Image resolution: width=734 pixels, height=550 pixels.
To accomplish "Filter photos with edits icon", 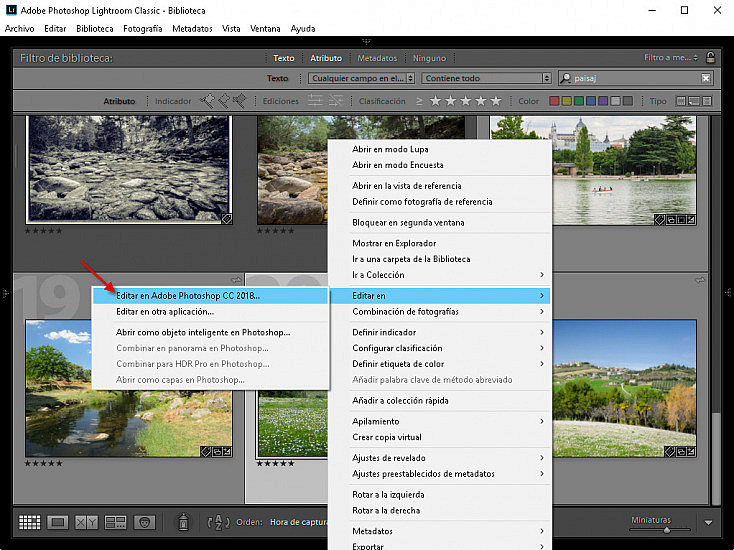I will (315, 101).
